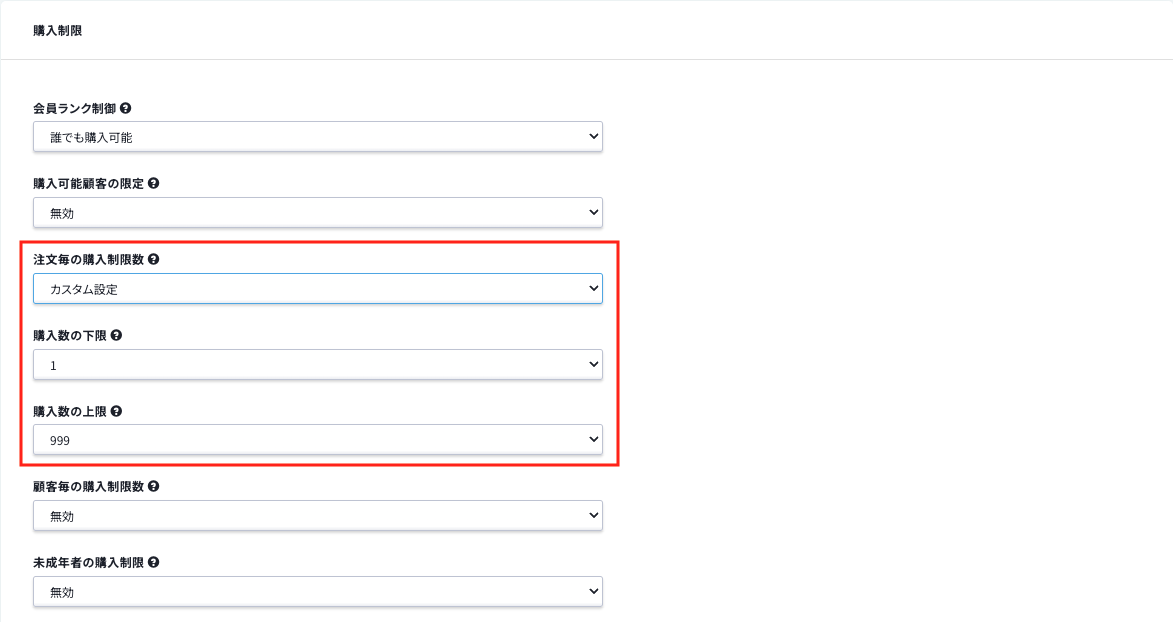Screen dimensions: 1173x622
Task: Expand the 顧客毎の購入制限数 dropdown
Action: pos(318,516)
